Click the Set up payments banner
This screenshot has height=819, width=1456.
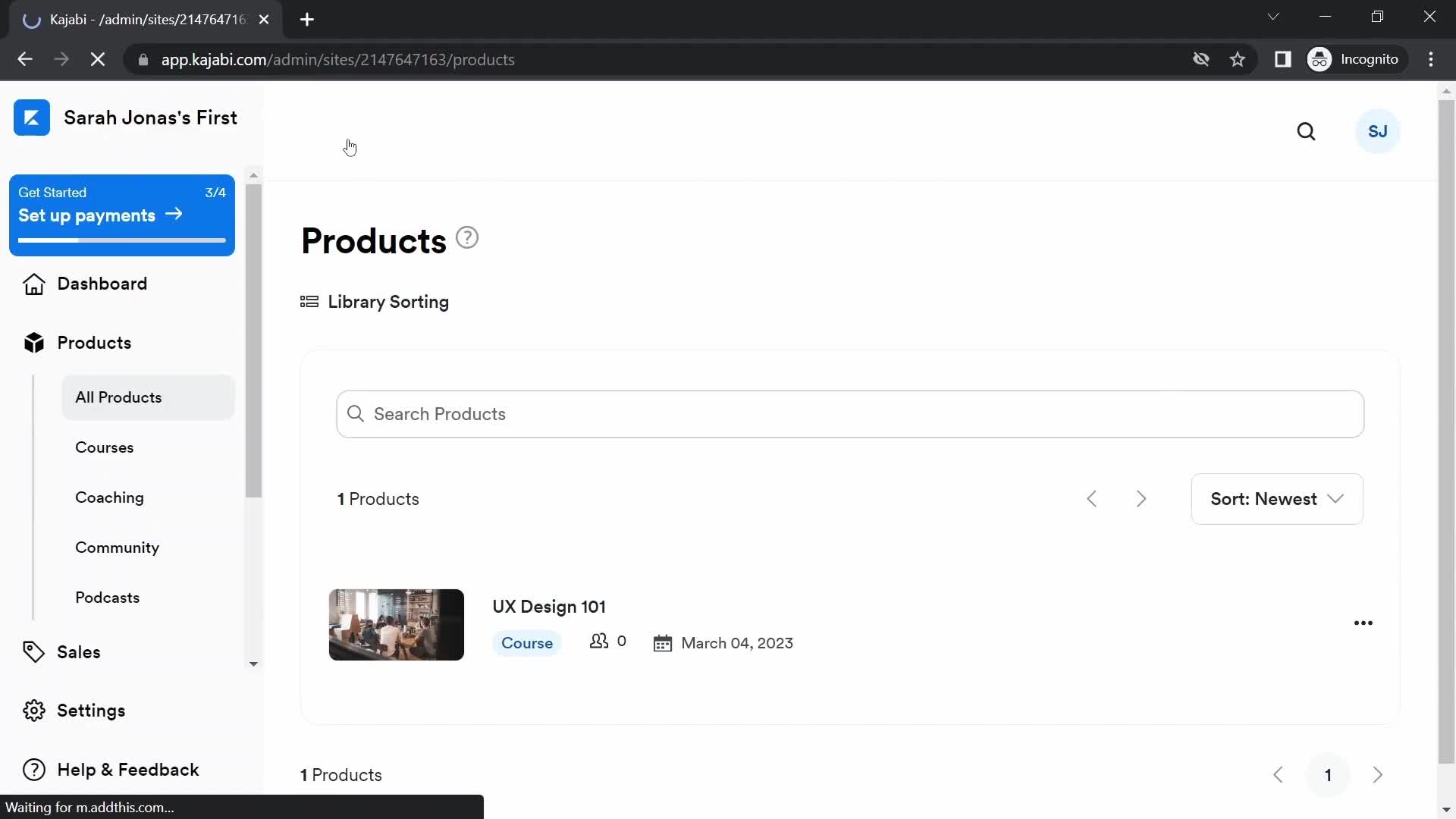[x=122, y=215]
